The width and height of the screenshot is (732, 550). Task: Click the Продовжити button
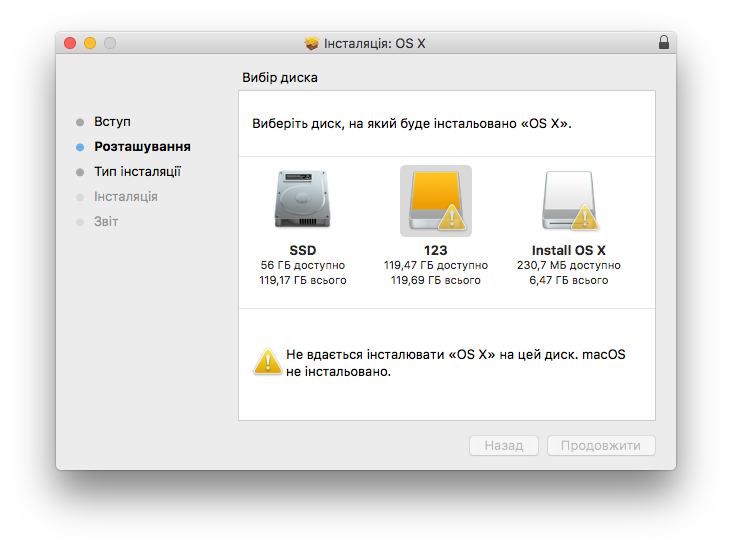coord(601,445)
